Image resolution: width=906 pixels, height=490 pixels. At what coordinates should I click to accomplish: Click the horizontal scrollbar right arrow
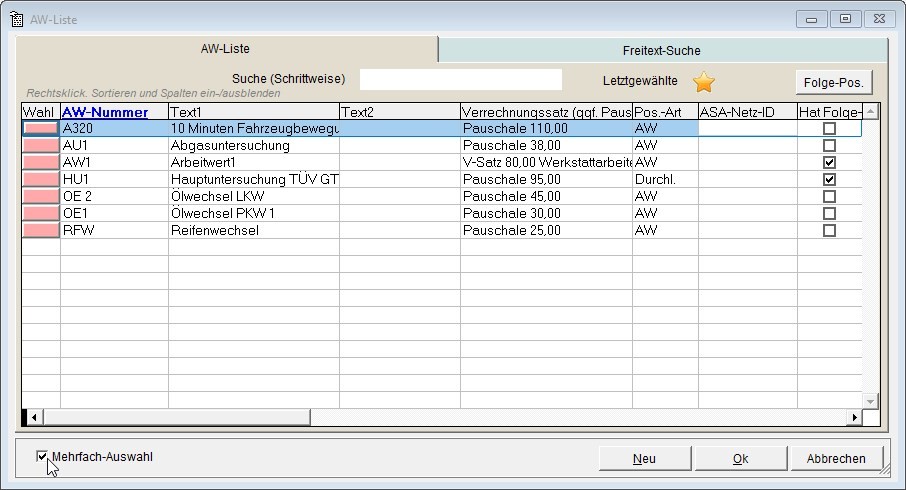pyautogui.click(x=854, y=417)
